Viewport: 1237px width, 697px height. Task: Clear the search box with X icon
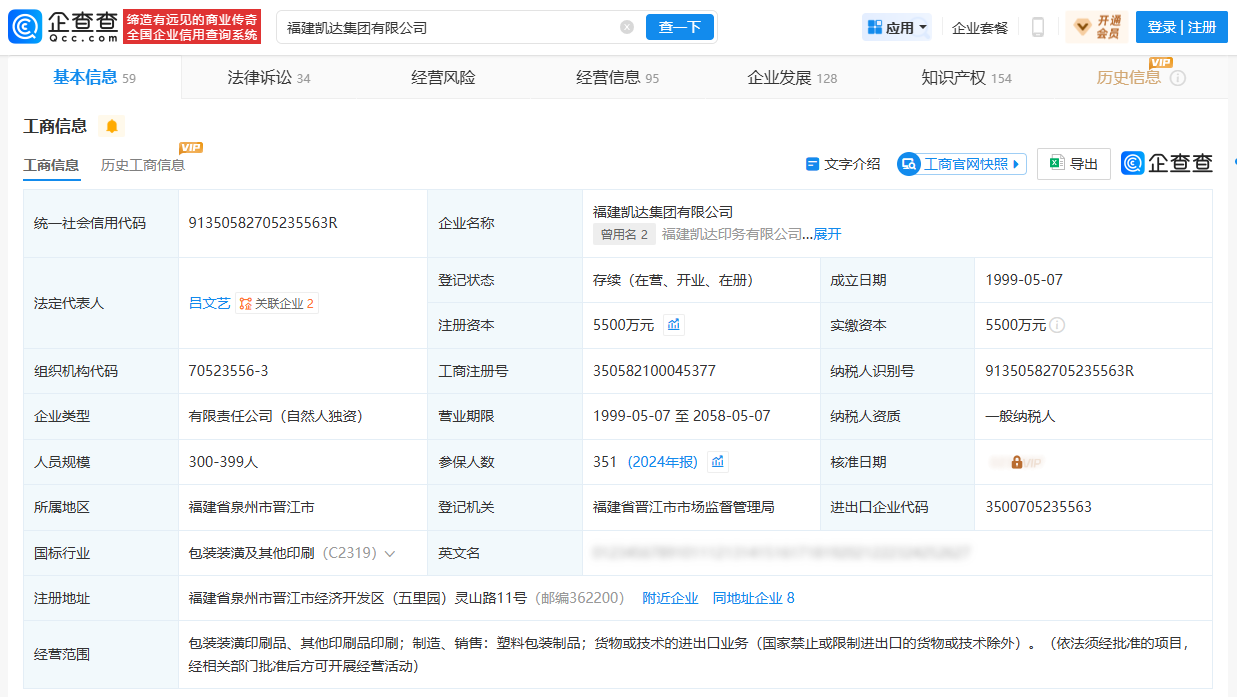[x=627, y=27]
